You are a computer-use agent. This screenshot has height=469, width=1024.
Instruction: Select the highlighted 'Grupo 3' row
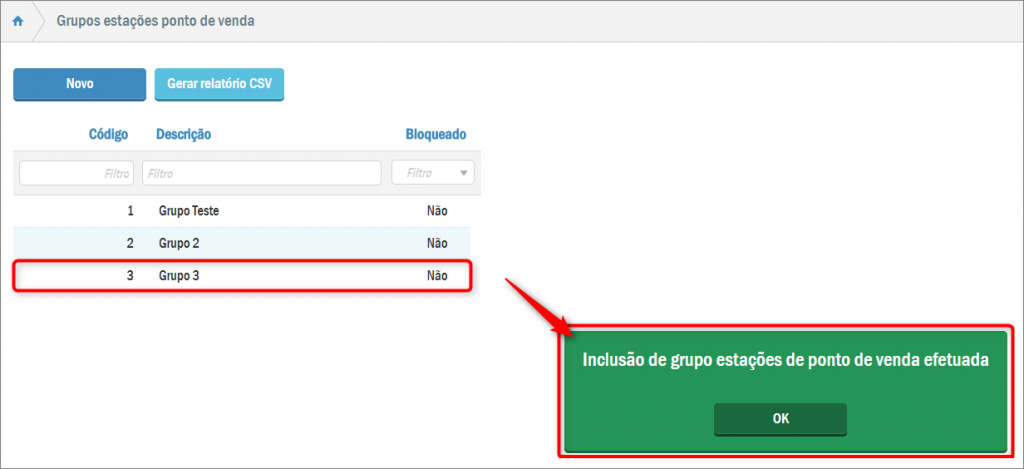tap(179, 275)
